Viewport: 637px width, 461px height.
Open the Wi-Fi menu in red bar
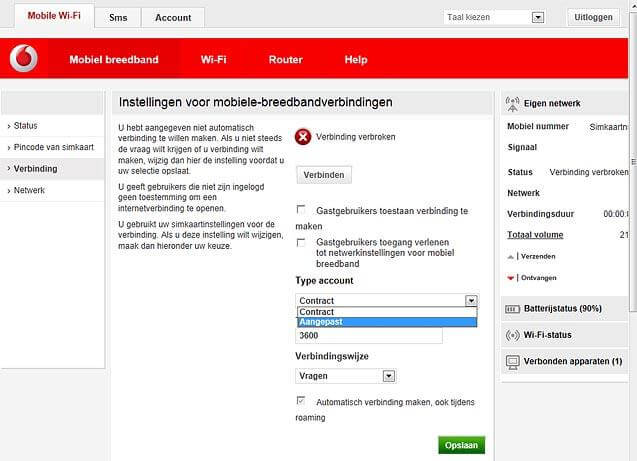click(213, 60)
